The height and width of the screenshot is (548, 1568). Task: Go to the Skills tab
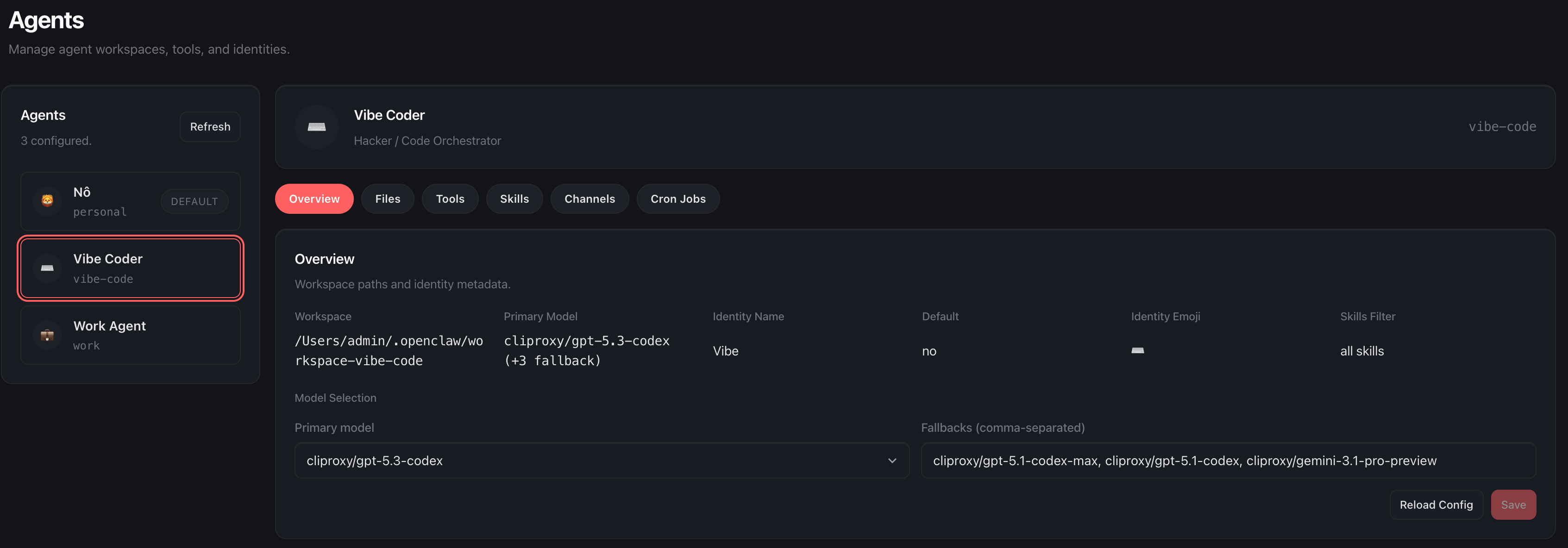tap(514, 199)
